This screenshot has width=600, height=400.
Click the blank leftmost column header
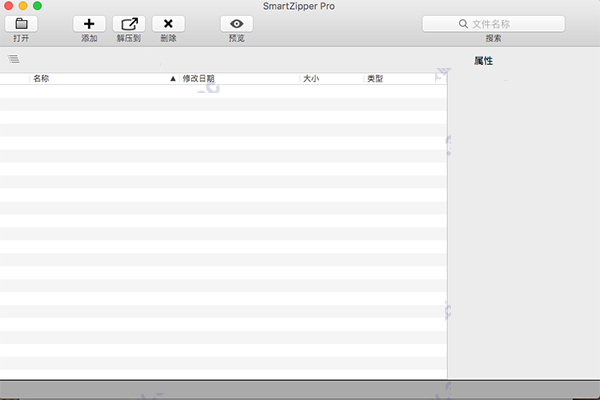pyautogui.click(x=14, y=78)
